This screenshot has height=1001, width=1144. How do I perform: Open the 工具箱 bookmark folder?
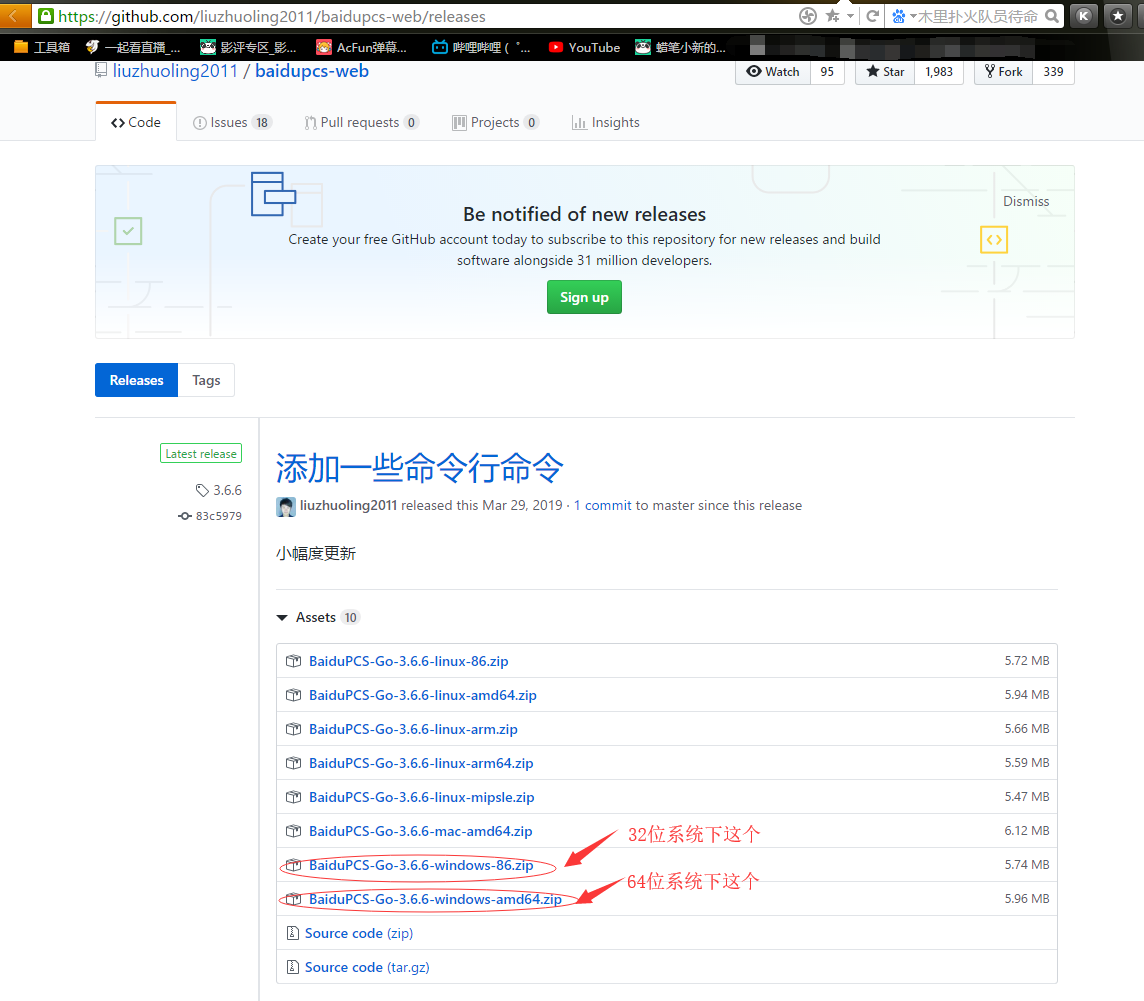coord(42,47)
